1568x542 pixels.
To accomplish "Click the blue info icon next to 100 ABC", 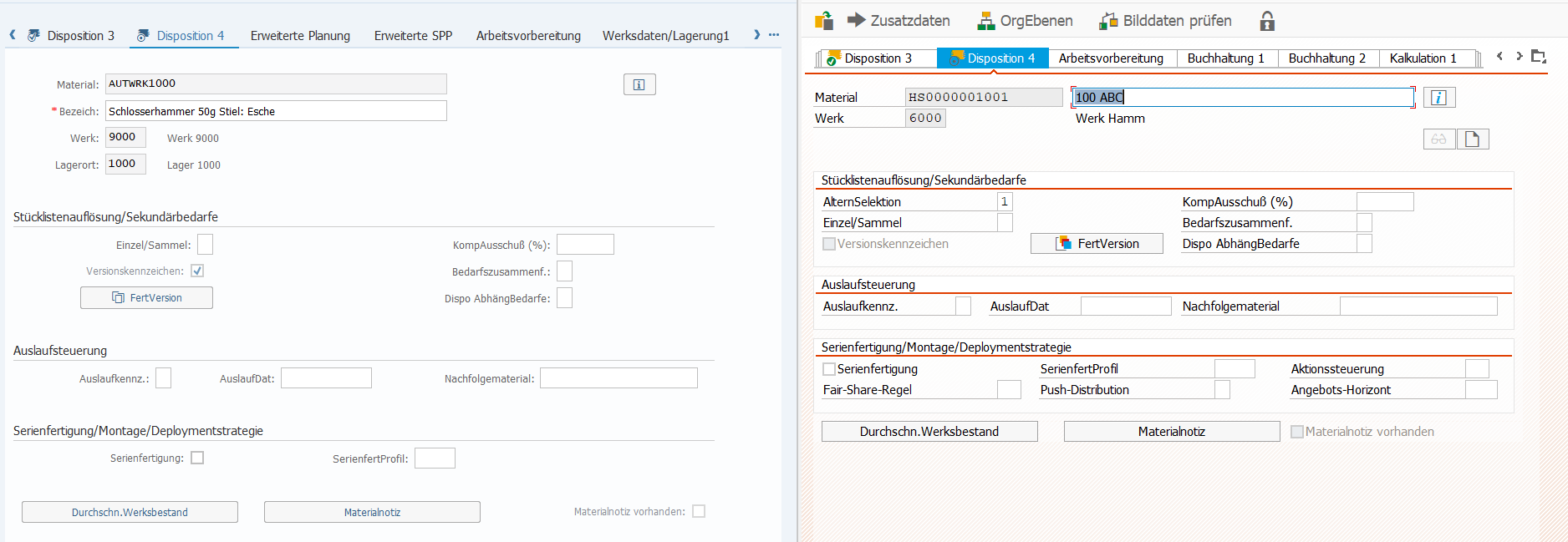I will [1438, 98].
